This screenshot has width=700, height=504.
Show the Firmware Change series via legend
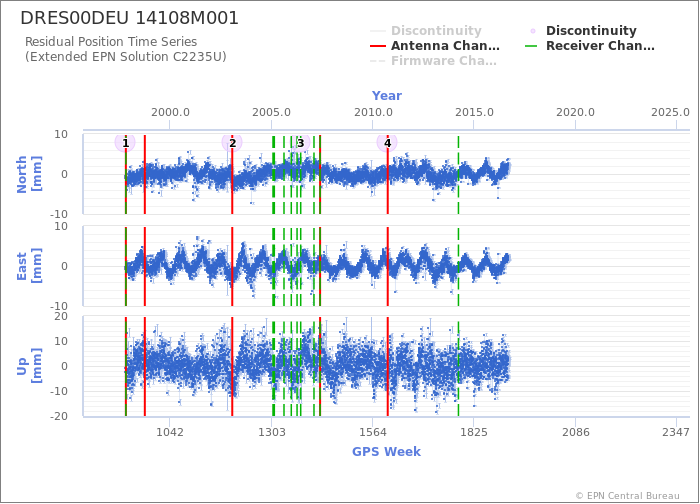(x=433, y=61)
